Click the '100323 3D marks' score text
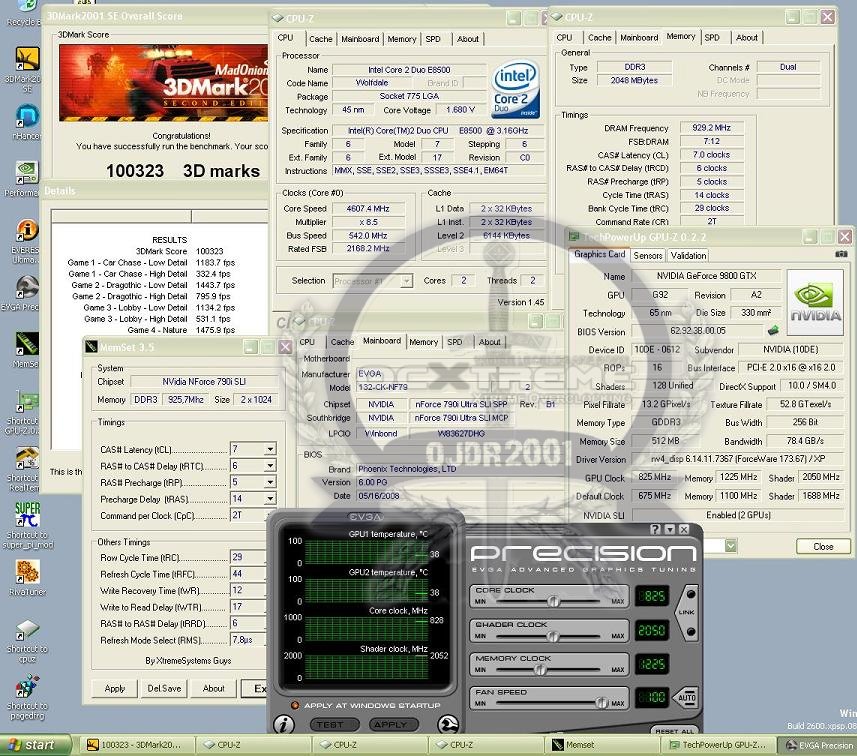Viewport: 857px width, 756px height. point(183,171)
